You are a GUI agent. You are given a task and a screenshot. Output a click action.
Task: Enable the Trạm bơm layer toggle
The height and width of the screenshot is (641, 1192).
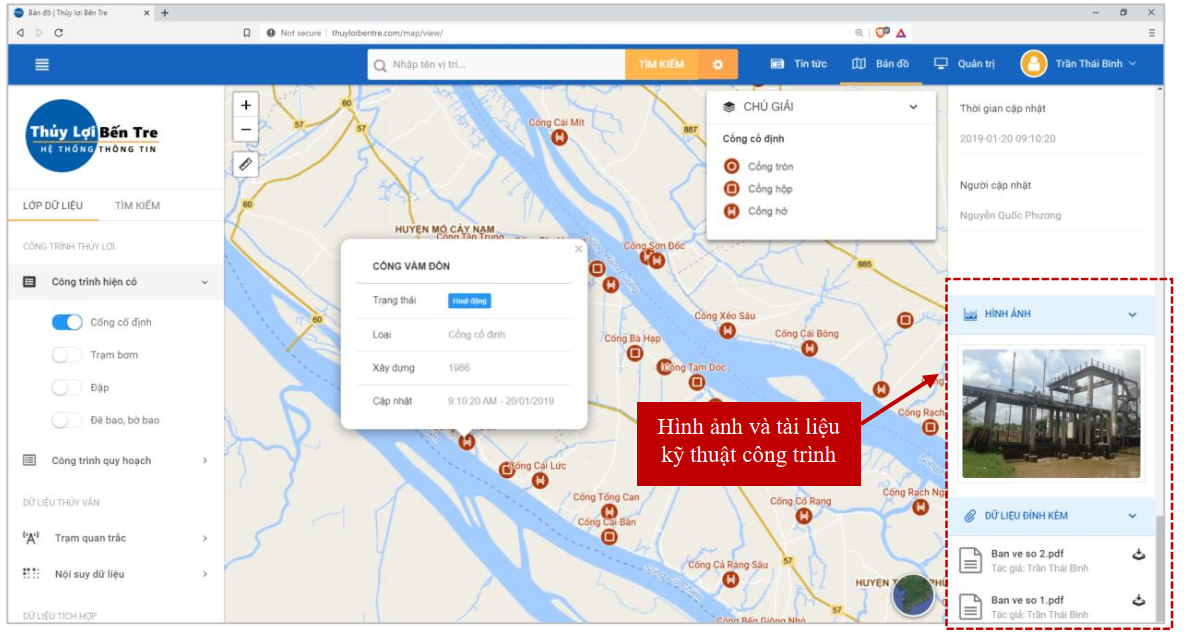pyautogui.click(x=67, y=355)
